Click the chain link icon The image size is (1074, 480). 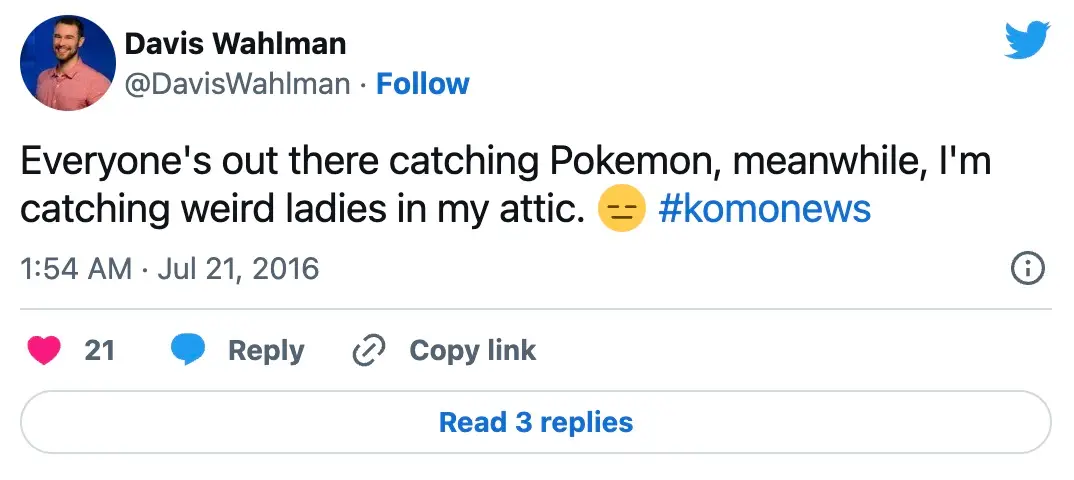click(x=370, y=351)
